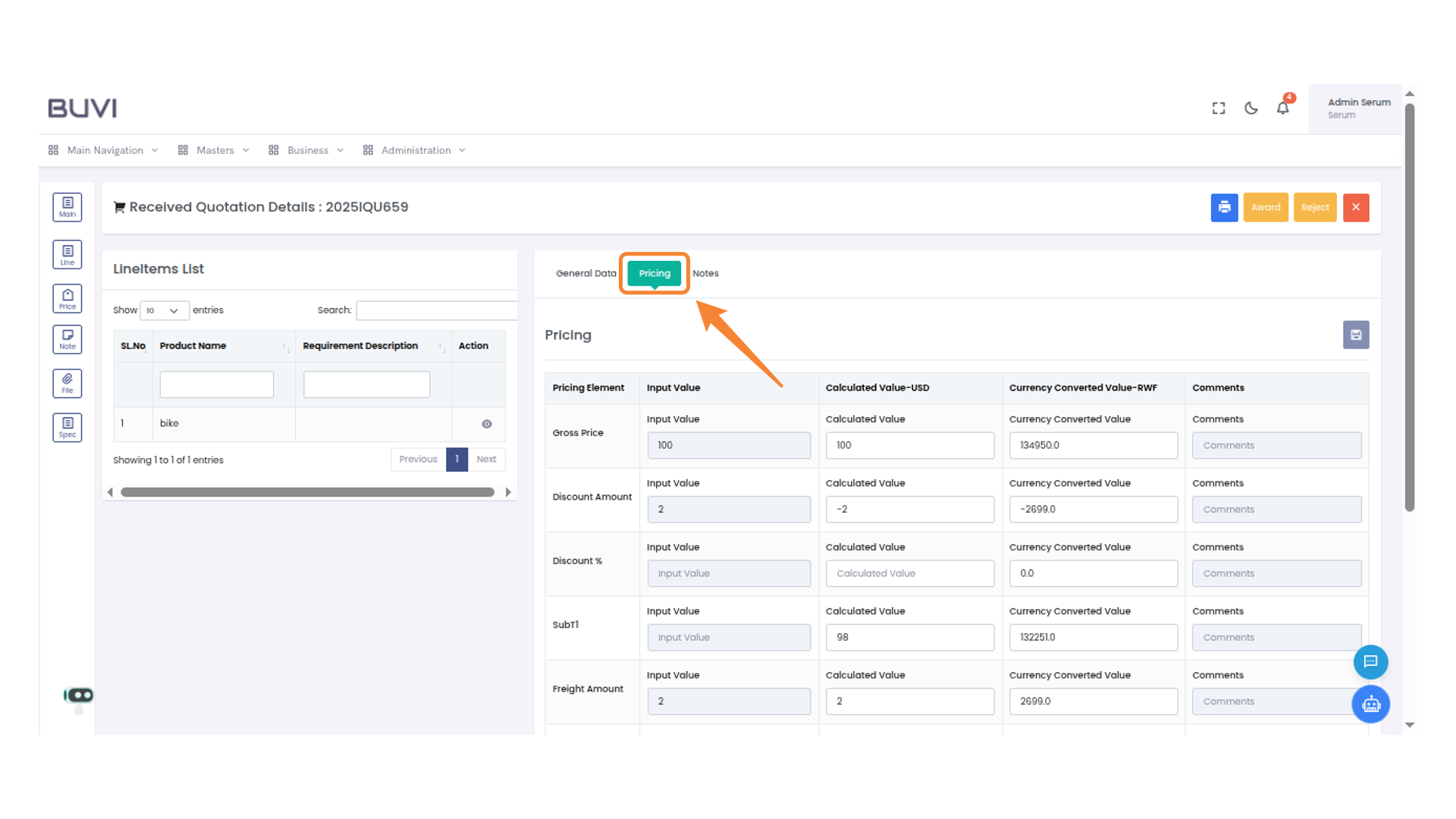Click the blue print icon button
The image size is (1456, 819).
click(x=1224, y=207)
